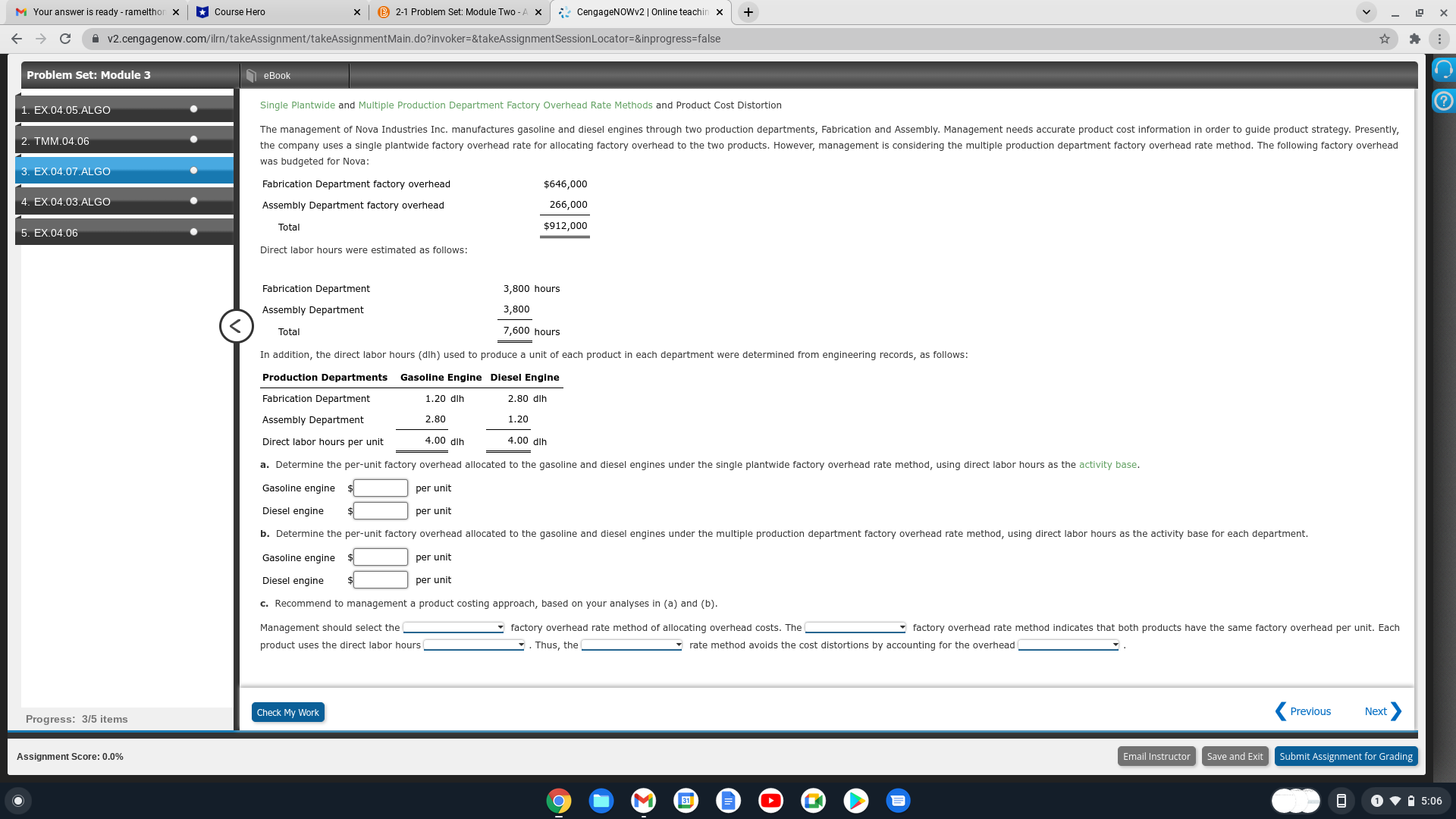This screenshot has height=819, width=1456.
Task: Collapse the problem list with the left chevron
Action: coord(236,326)
